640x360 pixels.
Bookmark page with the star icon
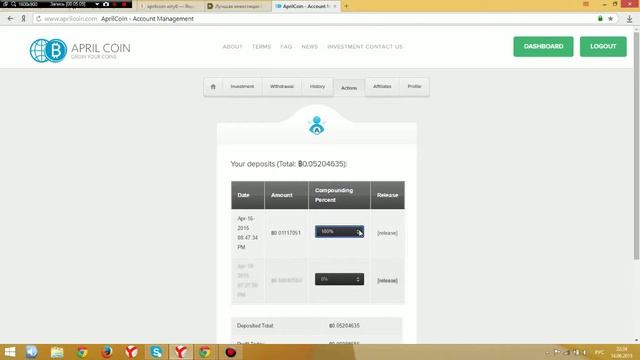coord(610,18)
